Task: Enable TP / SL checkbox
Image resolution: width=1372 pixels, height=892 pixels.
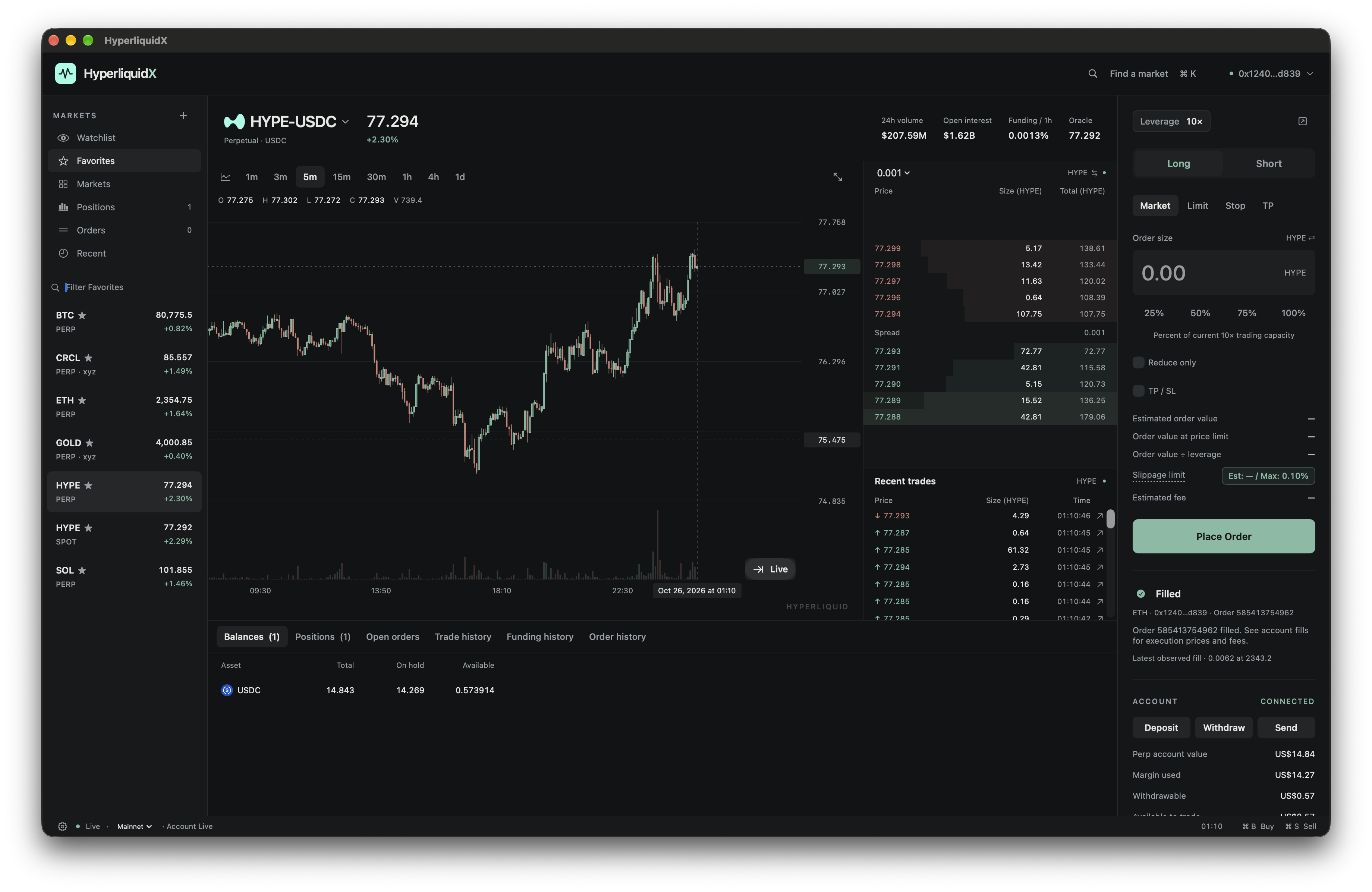Action: pyautogui.click(x=1138, y=391)
